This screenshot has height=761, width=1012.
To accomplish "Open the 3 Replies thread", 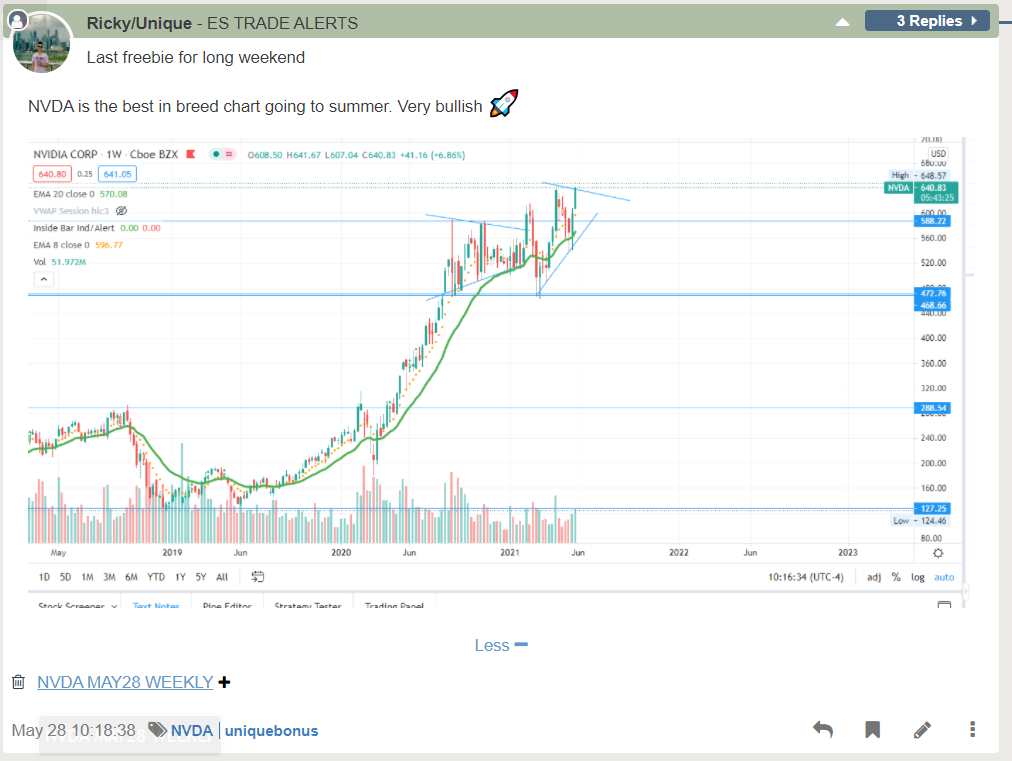I will (927, 21).
